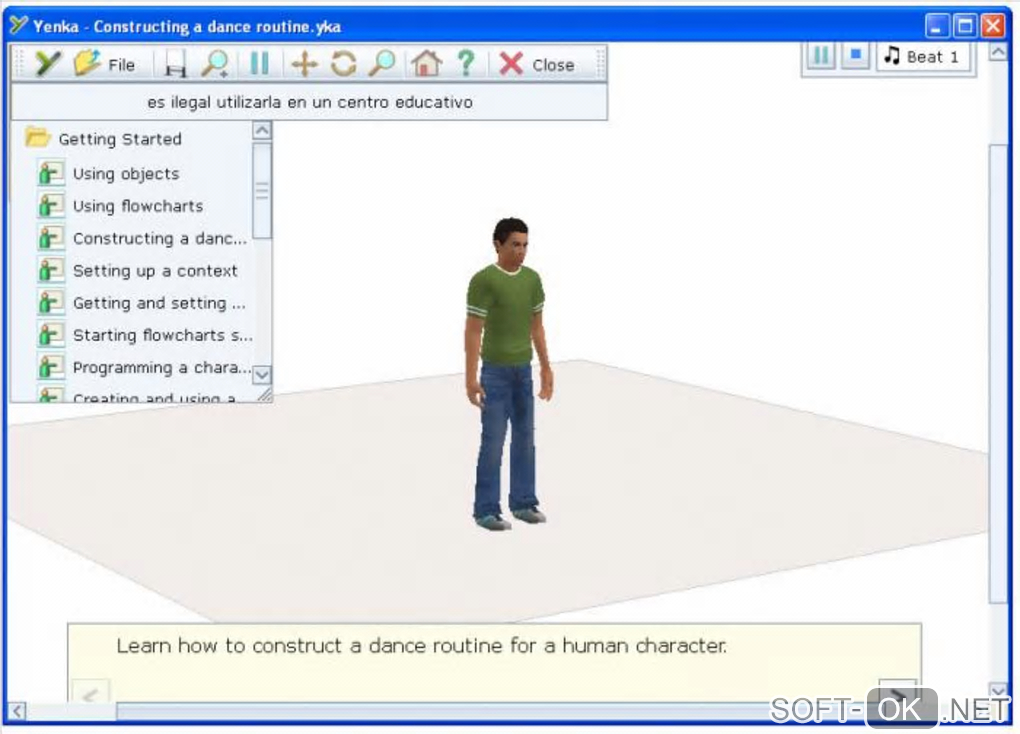Open Starting flowcharts s... tutorial
Image resolution: width=1020 pixels, height=734 pixels.
point(163,335)
